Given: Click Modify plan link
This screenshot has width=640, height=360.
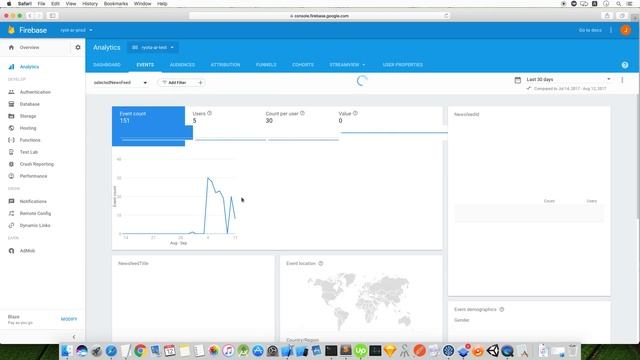Looking at the screenshot, I should coord(69,319).
